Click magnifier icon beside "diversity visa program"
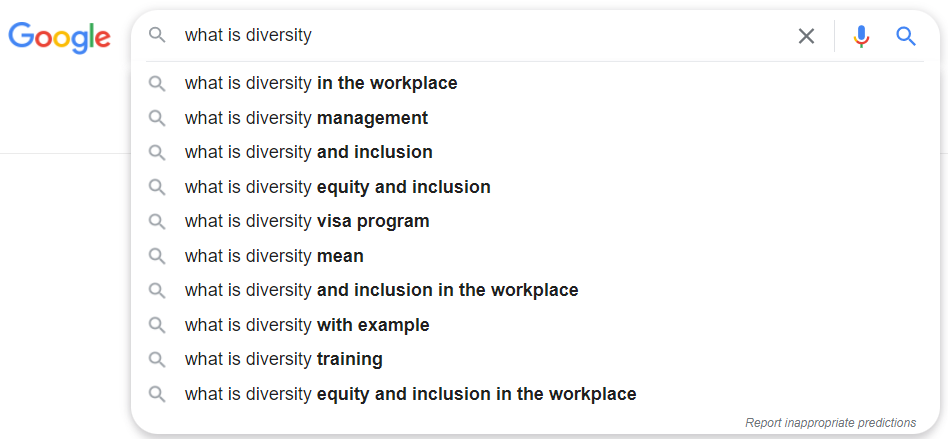 (156, 222)
